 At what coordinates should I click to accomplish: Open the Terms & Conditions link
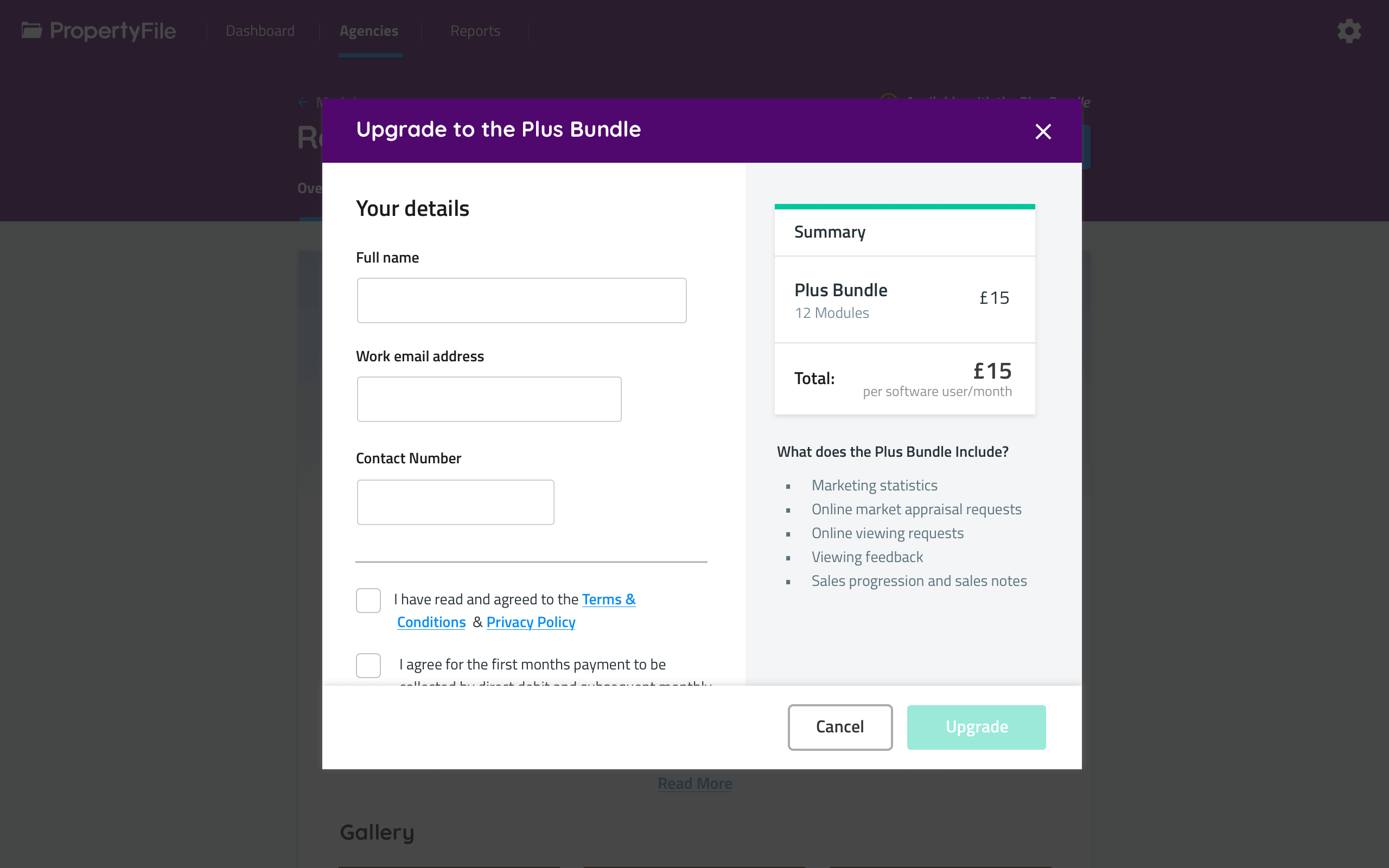tap(608, 599)
